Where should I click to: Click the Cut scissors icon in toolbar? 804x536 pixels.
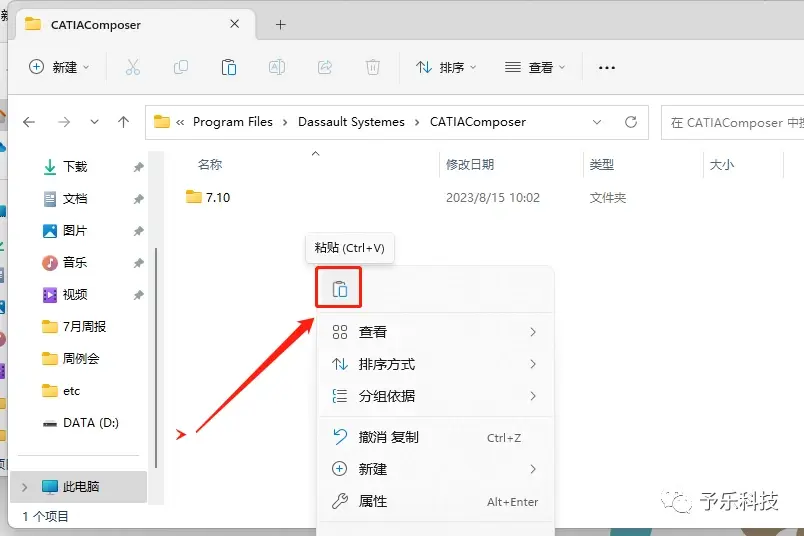coord(133,67)
